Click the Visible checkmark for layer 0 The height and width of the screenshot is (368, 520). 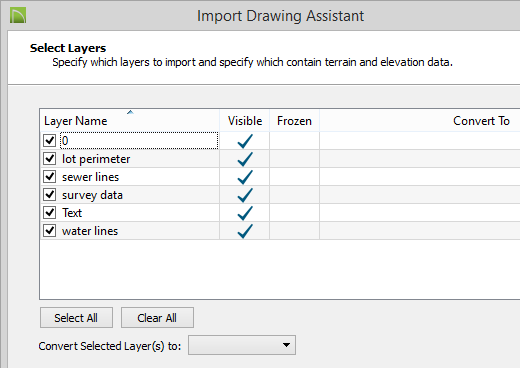(x=245, y=141)
